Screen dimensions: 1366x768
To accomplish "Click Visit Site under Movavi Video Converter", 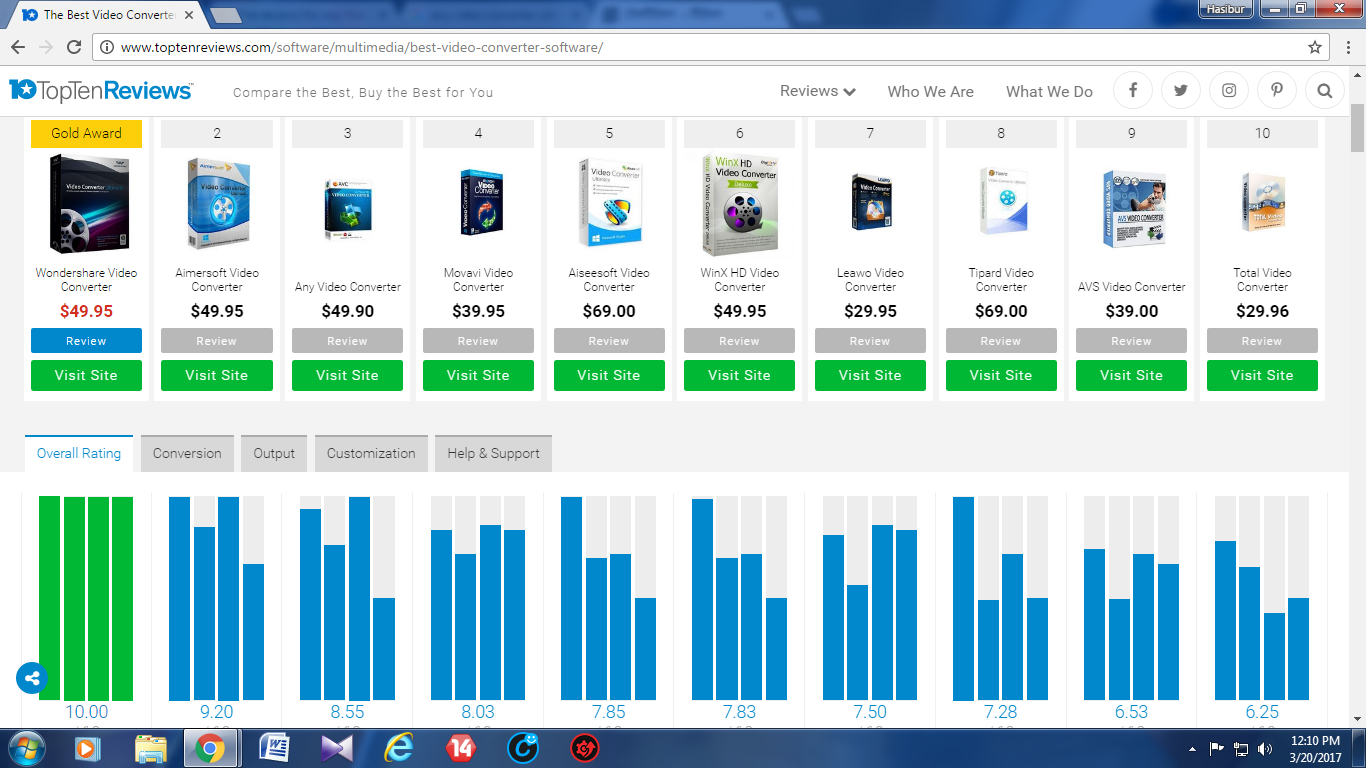I will click(478, 375).
